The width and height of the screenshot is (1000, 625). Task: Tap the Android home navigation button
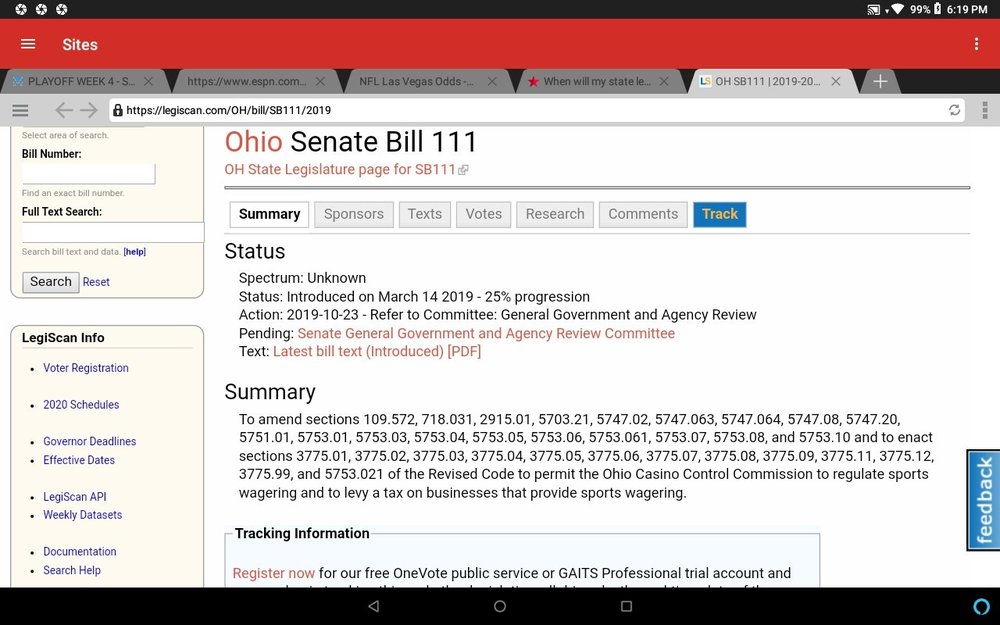coord(500,606)
